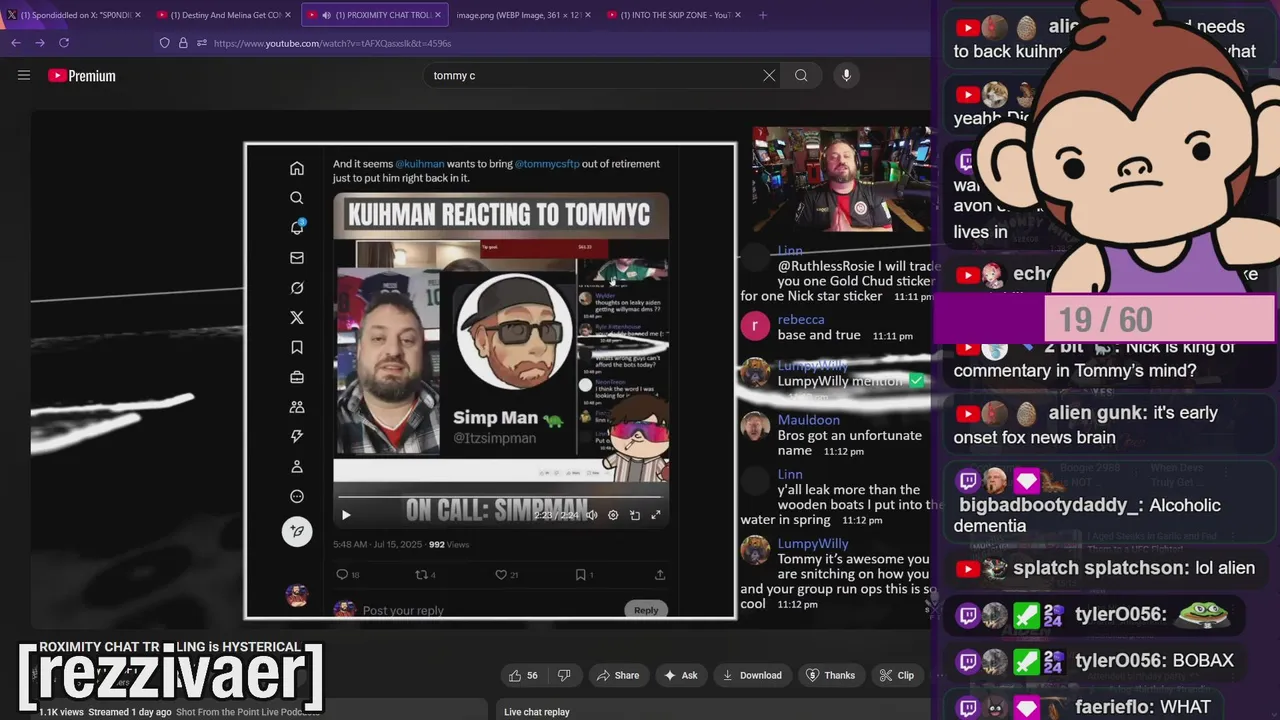Switch to INTO THE SKIP ZONE tab
Screen dimensions: 1280x720
point(674,15)
